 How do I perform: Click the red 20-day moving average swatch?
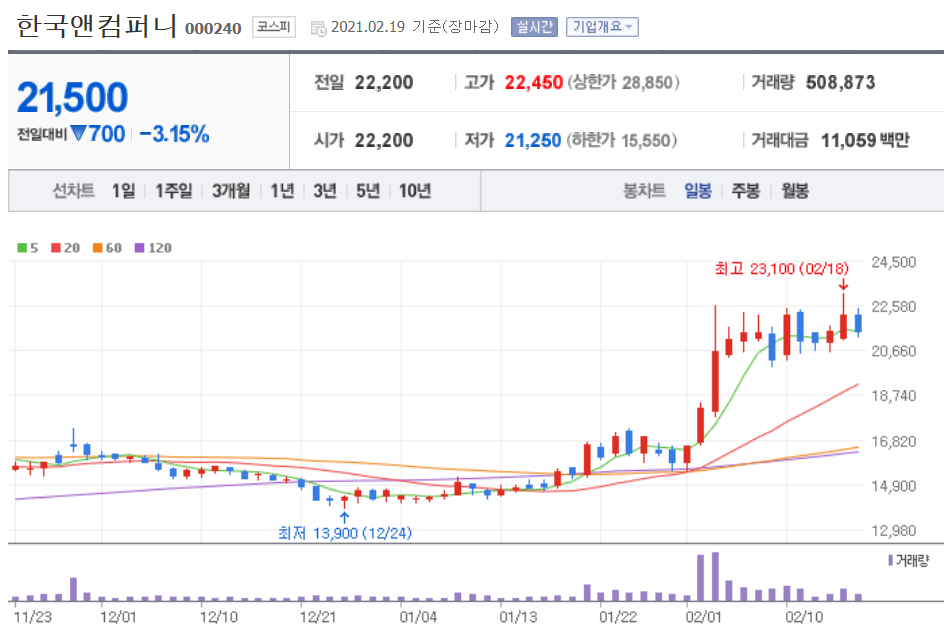[56, 248]
